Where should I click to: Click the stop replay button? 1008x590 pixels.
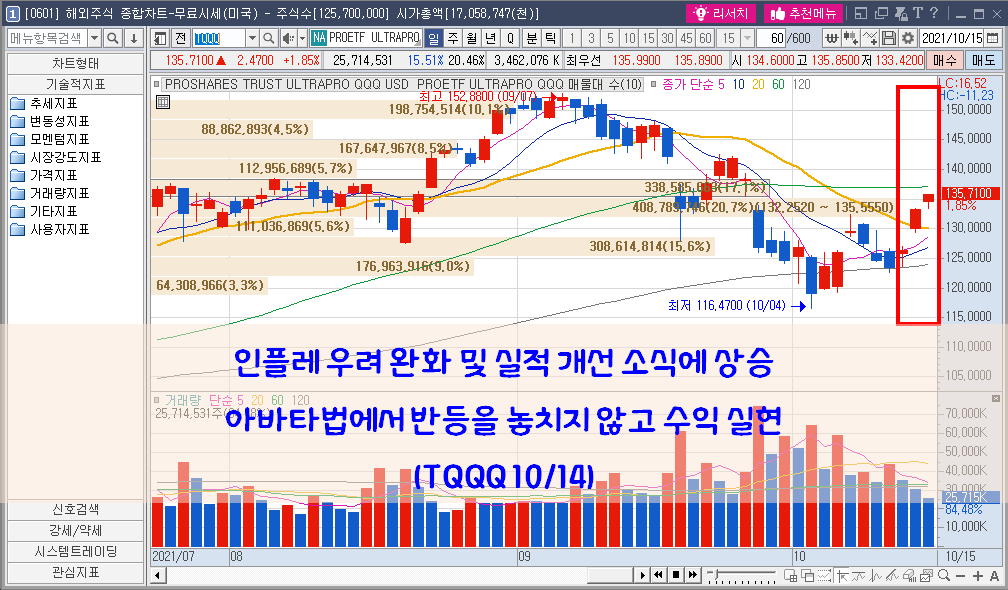tap(676, 575)
